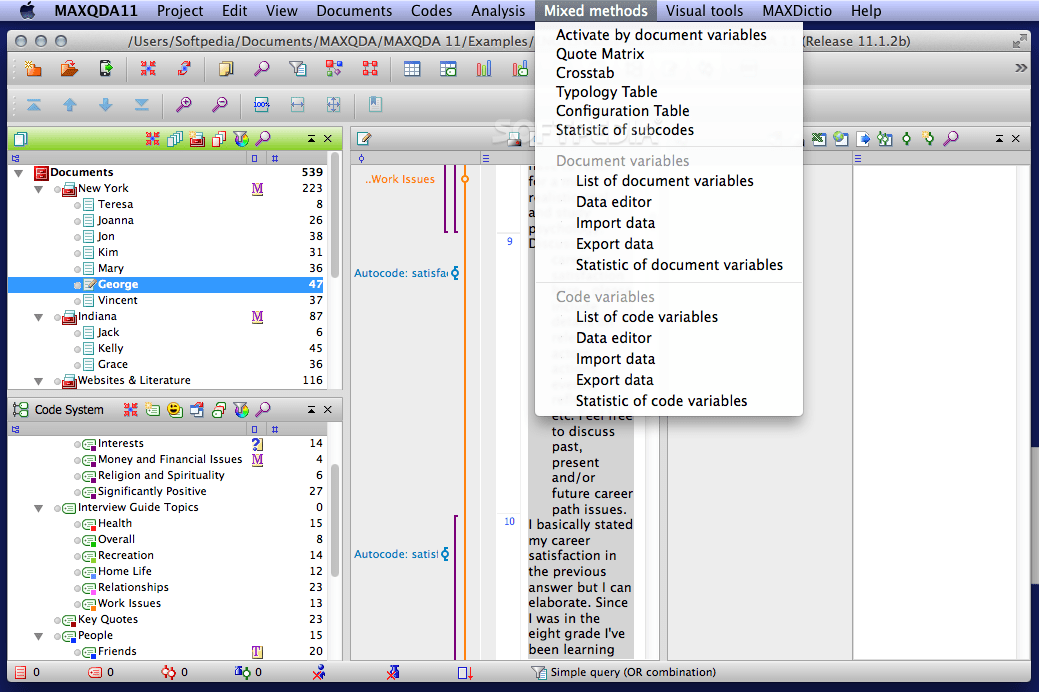
Task: Collapse the Websites & Literature group
Action: pyautogui.click(x=38, y=381)
